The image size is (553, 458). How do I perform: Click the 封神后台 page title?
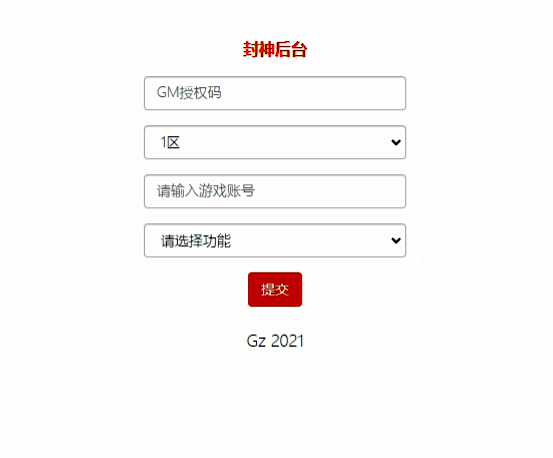pos(275,49)
